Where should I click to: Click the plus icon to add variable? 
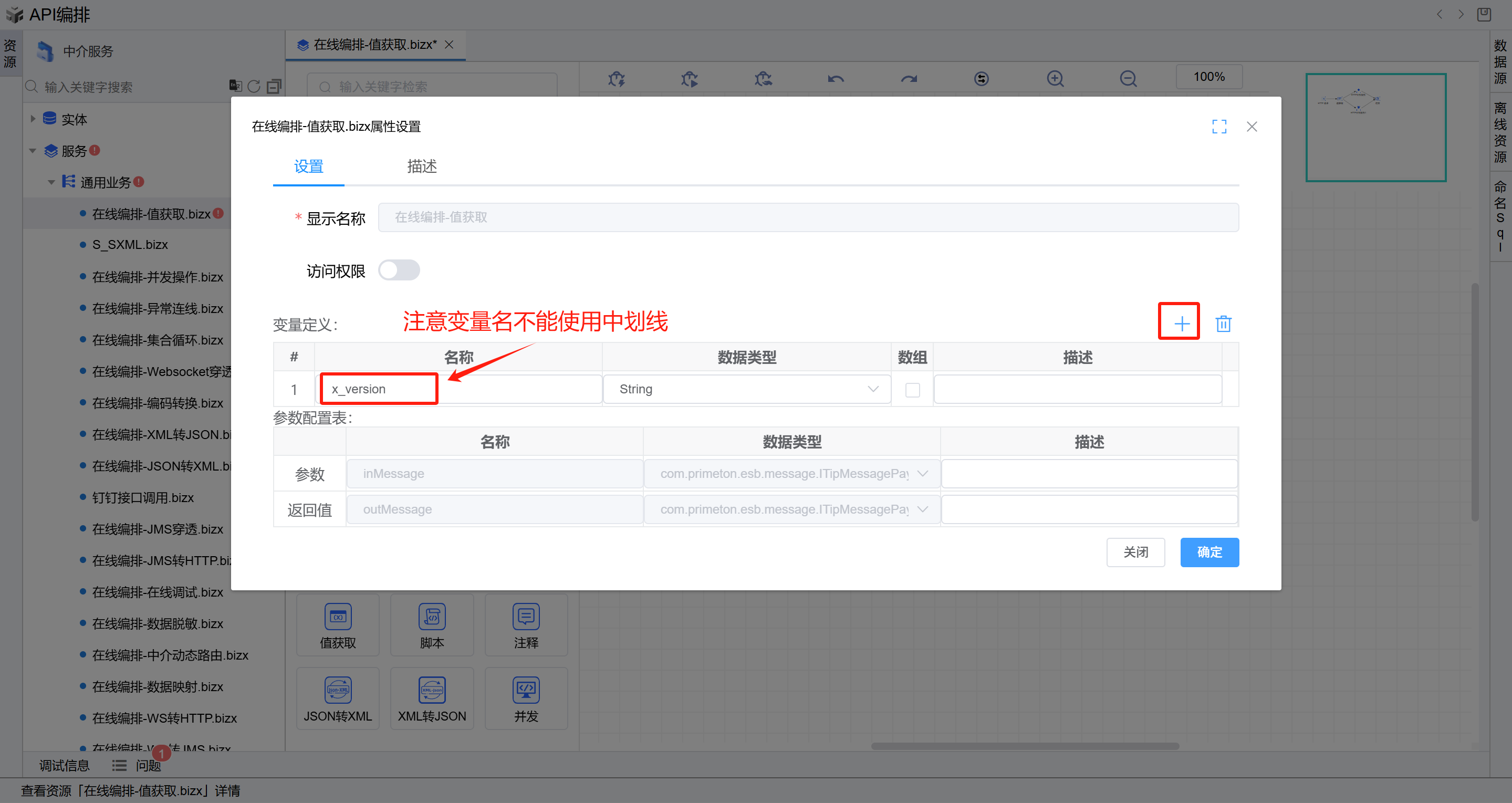(x=1181, y=324)
